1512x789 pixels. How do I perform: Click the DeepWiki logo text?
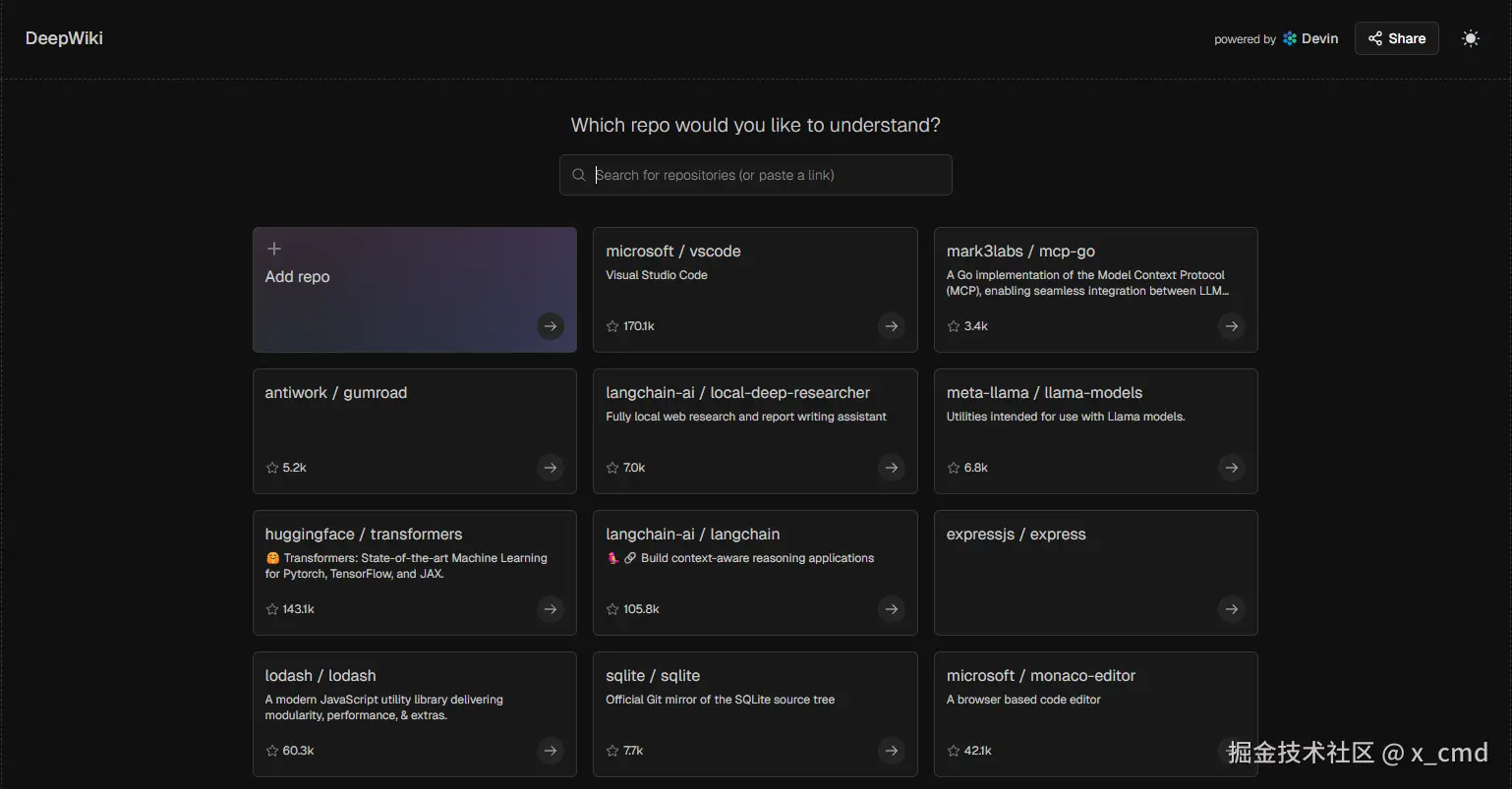pos(64,38)
